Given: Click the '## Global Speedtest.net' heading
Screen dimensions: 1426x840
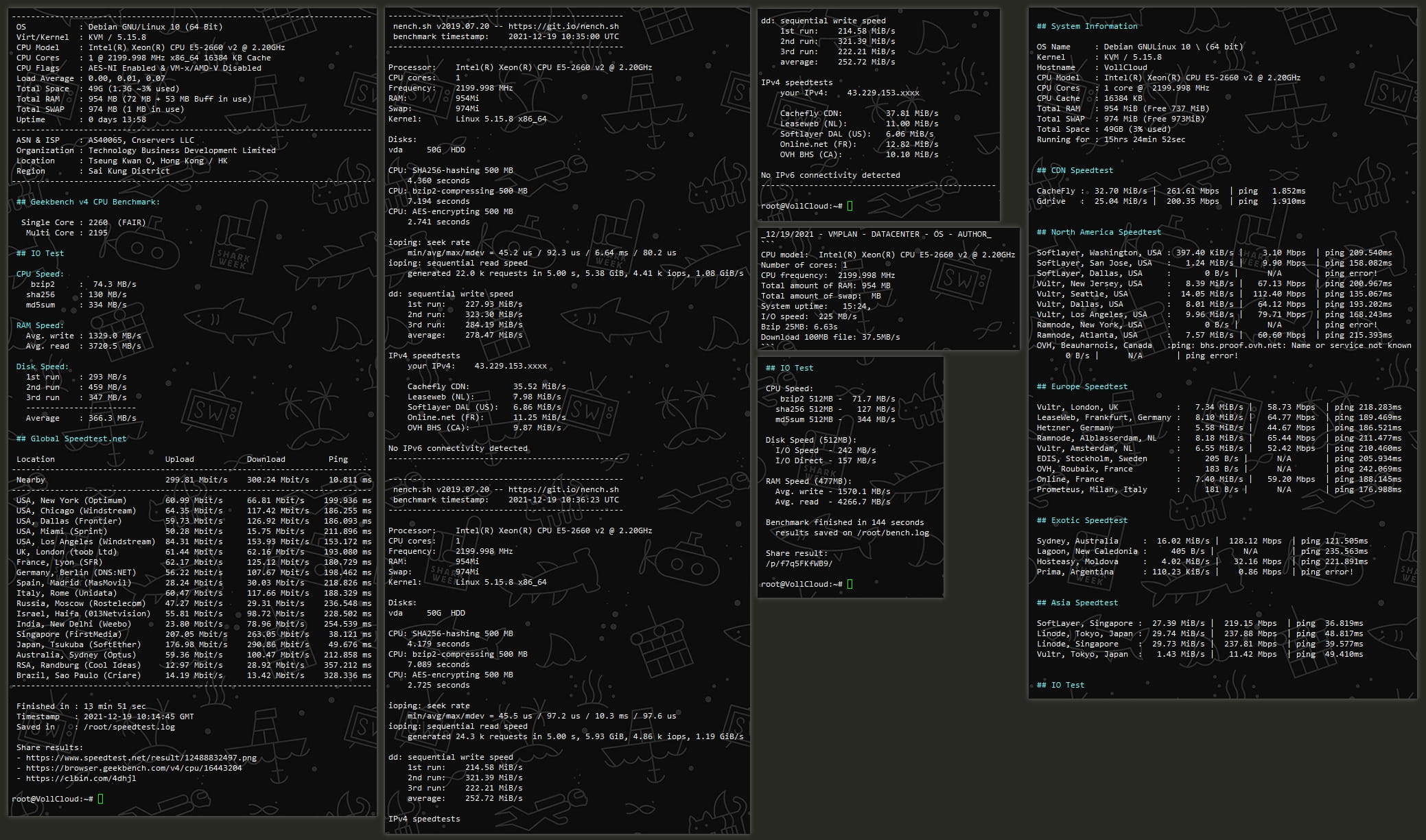Looking at the screenshot, I should [x=71, y=439].
